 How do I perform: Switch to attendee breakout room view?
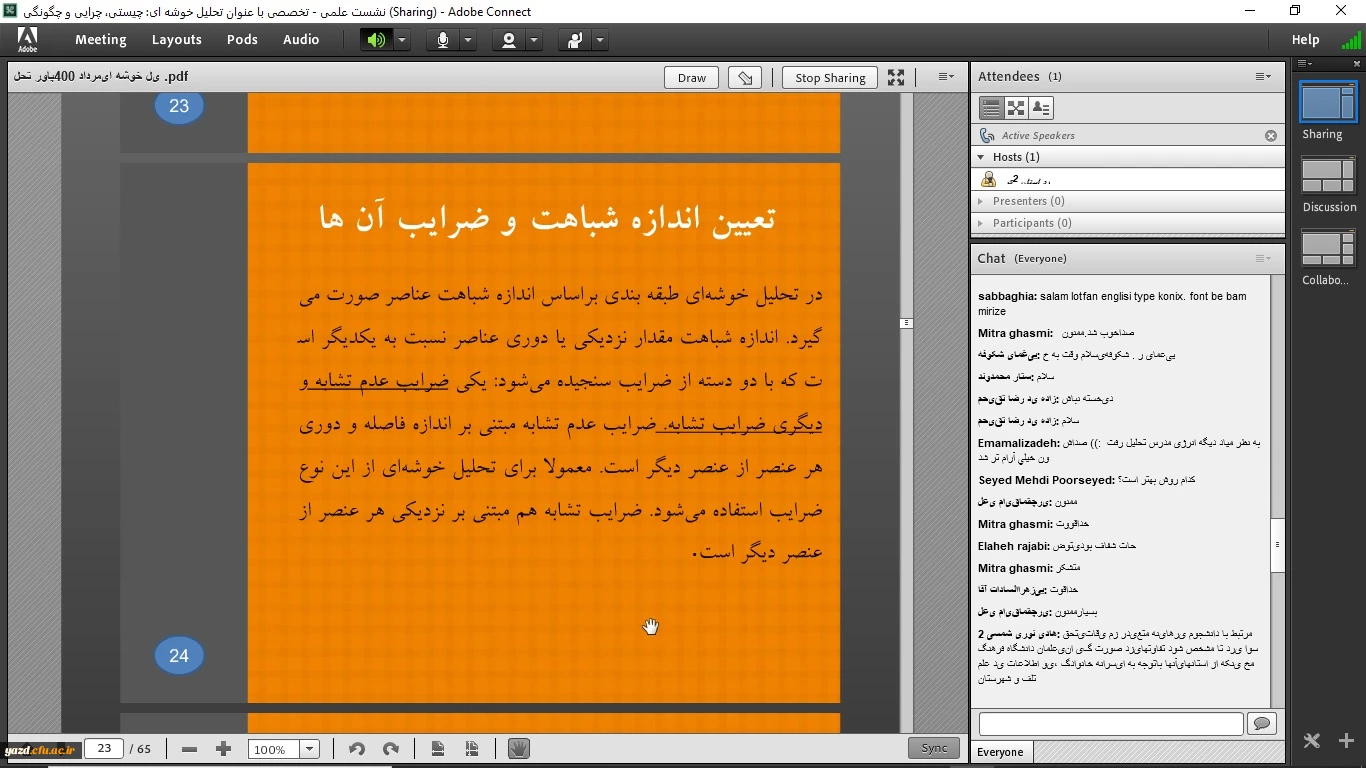(1016, 108)
